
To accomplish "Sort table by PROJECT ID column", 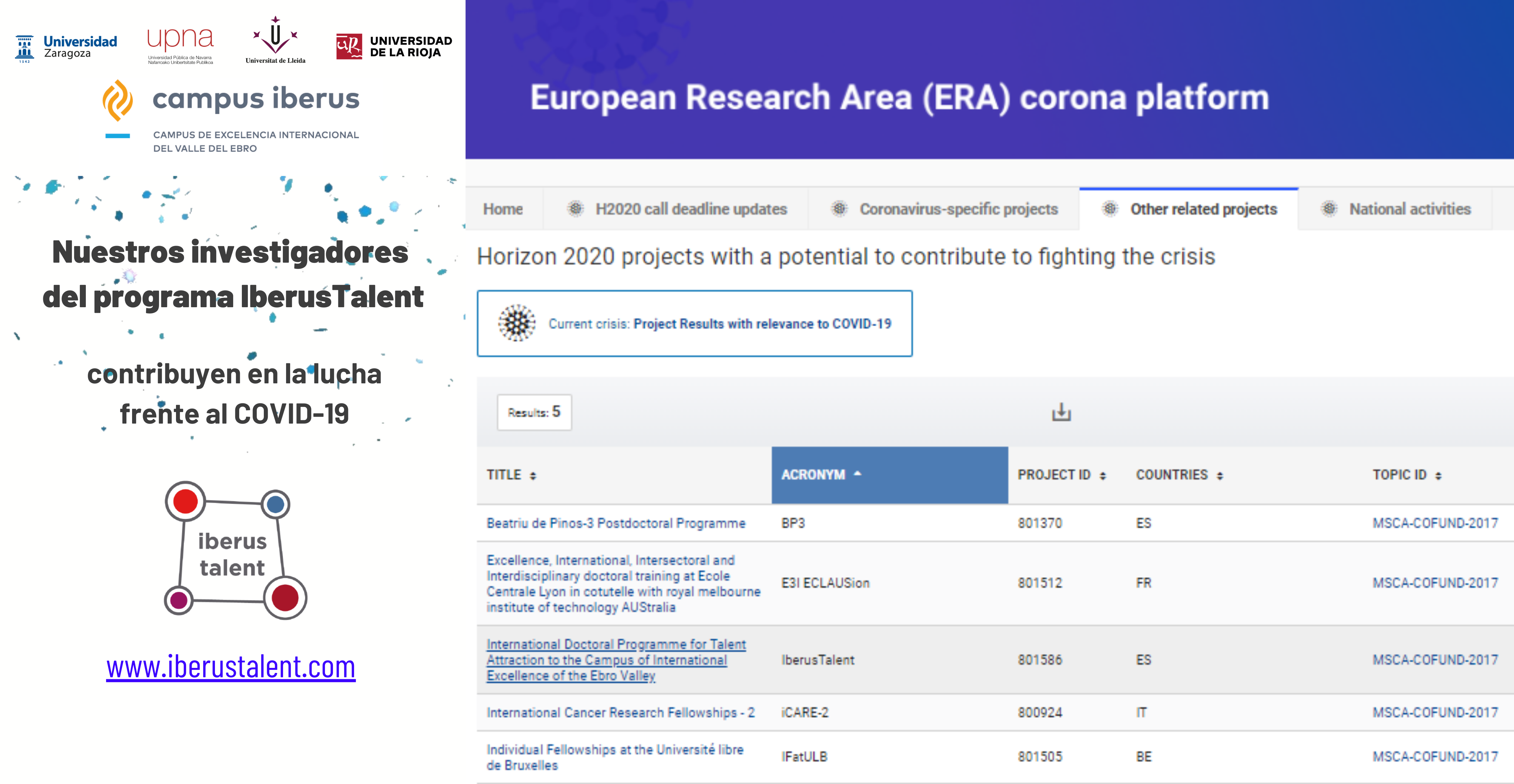I will pos(1062,475).
